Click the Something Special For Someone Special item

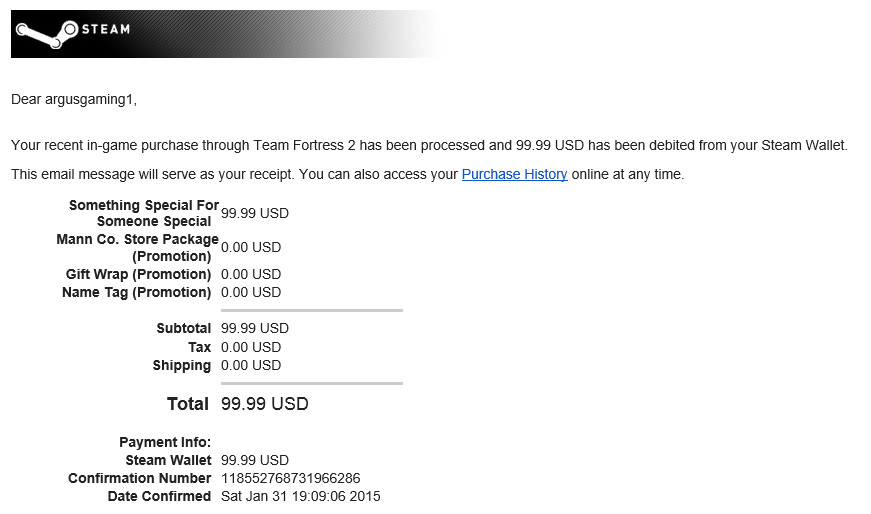tap(143, 213)
